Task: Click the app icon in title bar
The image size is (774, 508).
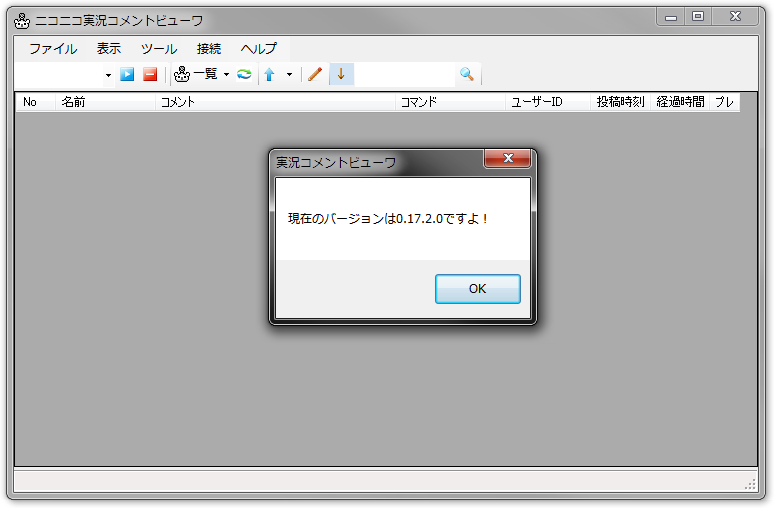Action: (x=22, y=21)
